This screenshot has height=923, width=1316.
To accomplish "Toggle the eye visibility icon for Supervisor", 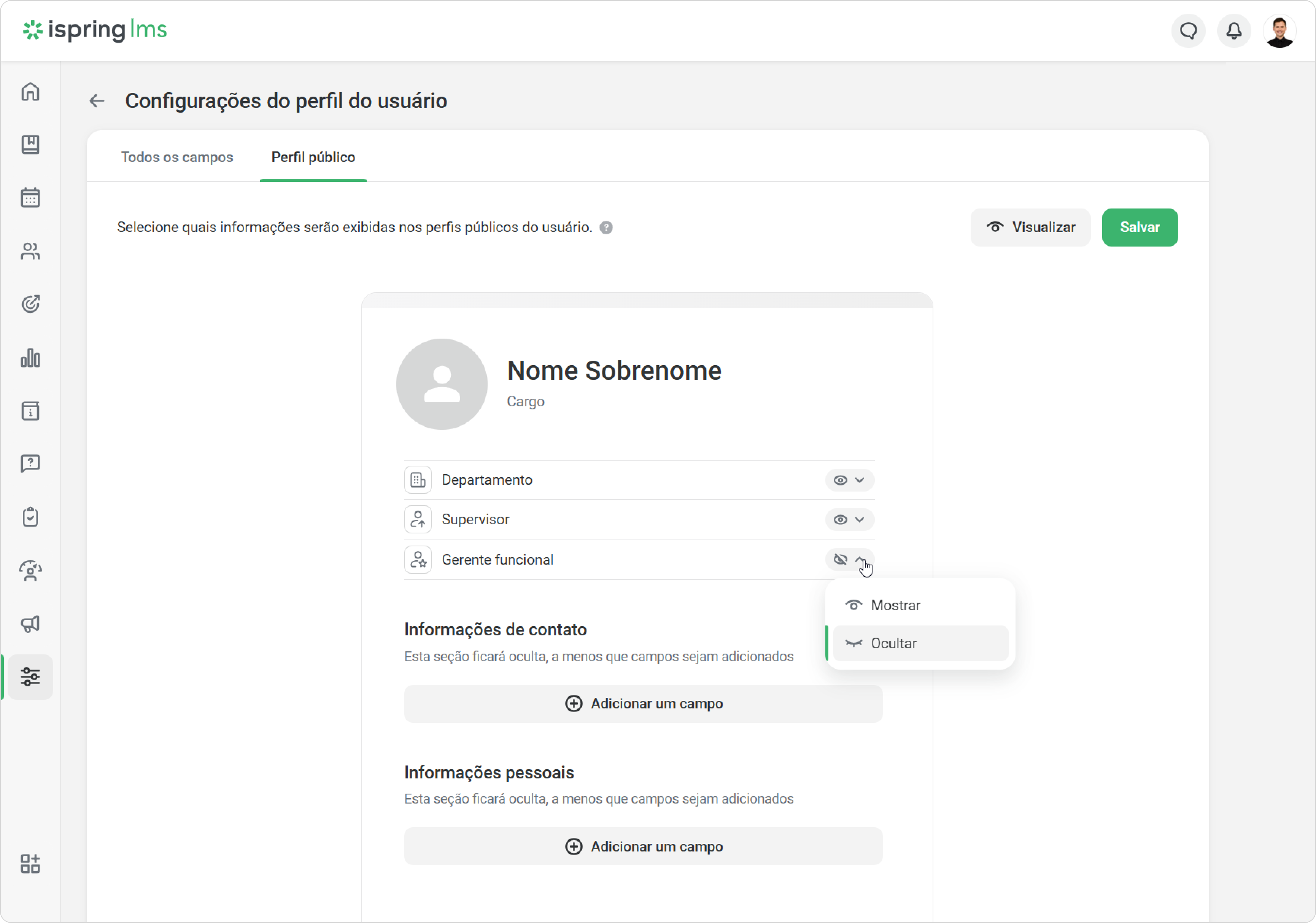I will [x=840, y=520].
